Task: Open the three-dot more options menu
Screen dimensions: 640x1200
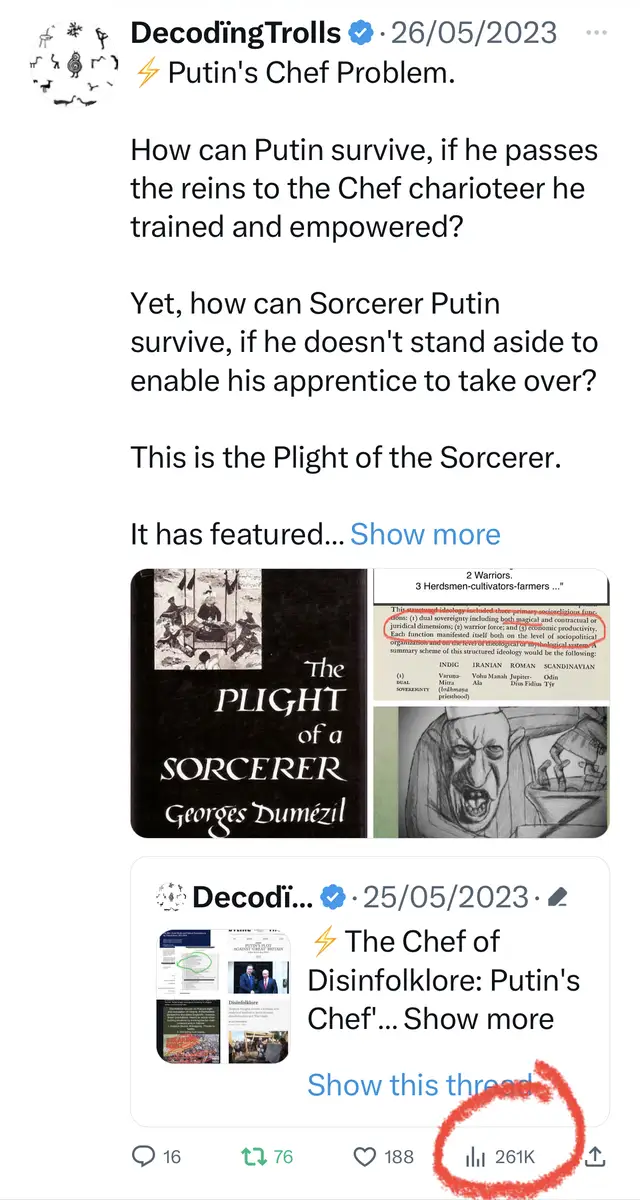Action: [596, 32]
